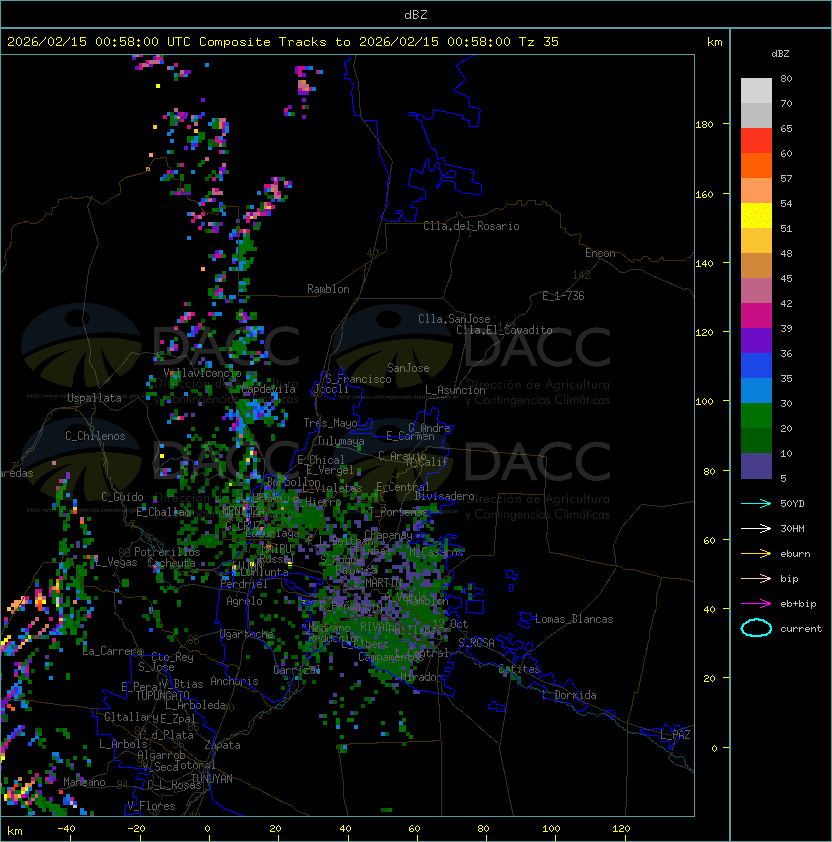Click the 'L_Dormida' map label
Image resolution: width=832 pixels, height=842 pixels.
569,695
